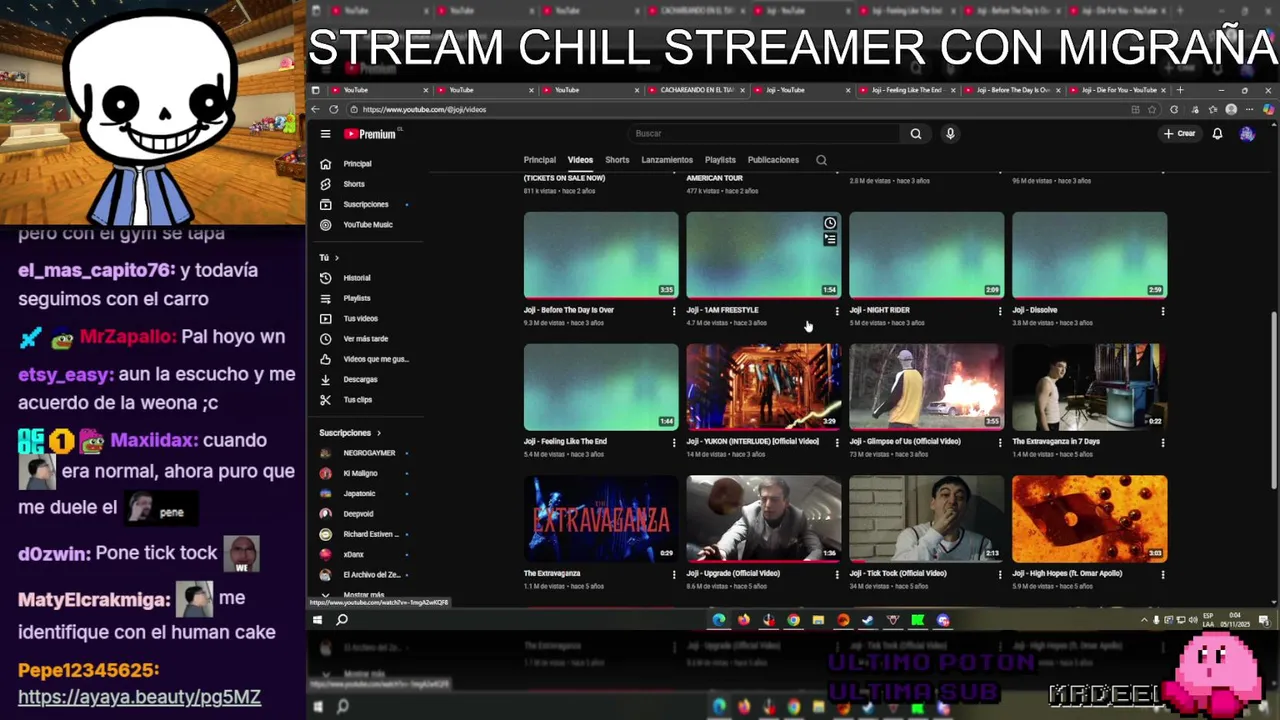
Task: Click the YouTube Premium logo
Action: 370,134
